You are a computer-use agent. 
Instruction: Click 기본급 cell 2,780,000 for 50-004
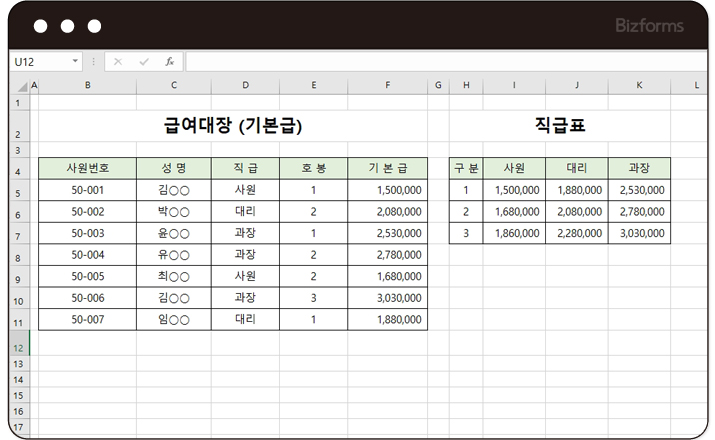[388, 254]
